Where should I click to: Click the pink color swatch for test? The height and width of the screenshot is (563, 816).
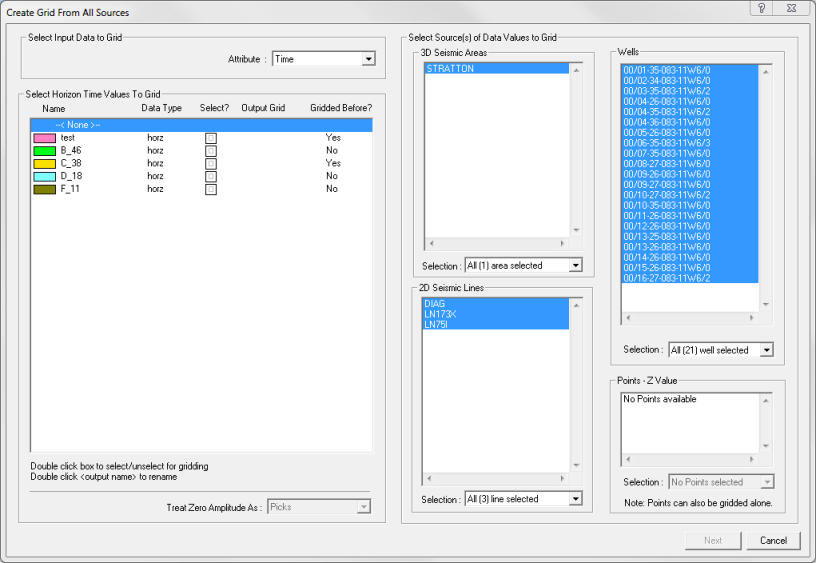45,138
